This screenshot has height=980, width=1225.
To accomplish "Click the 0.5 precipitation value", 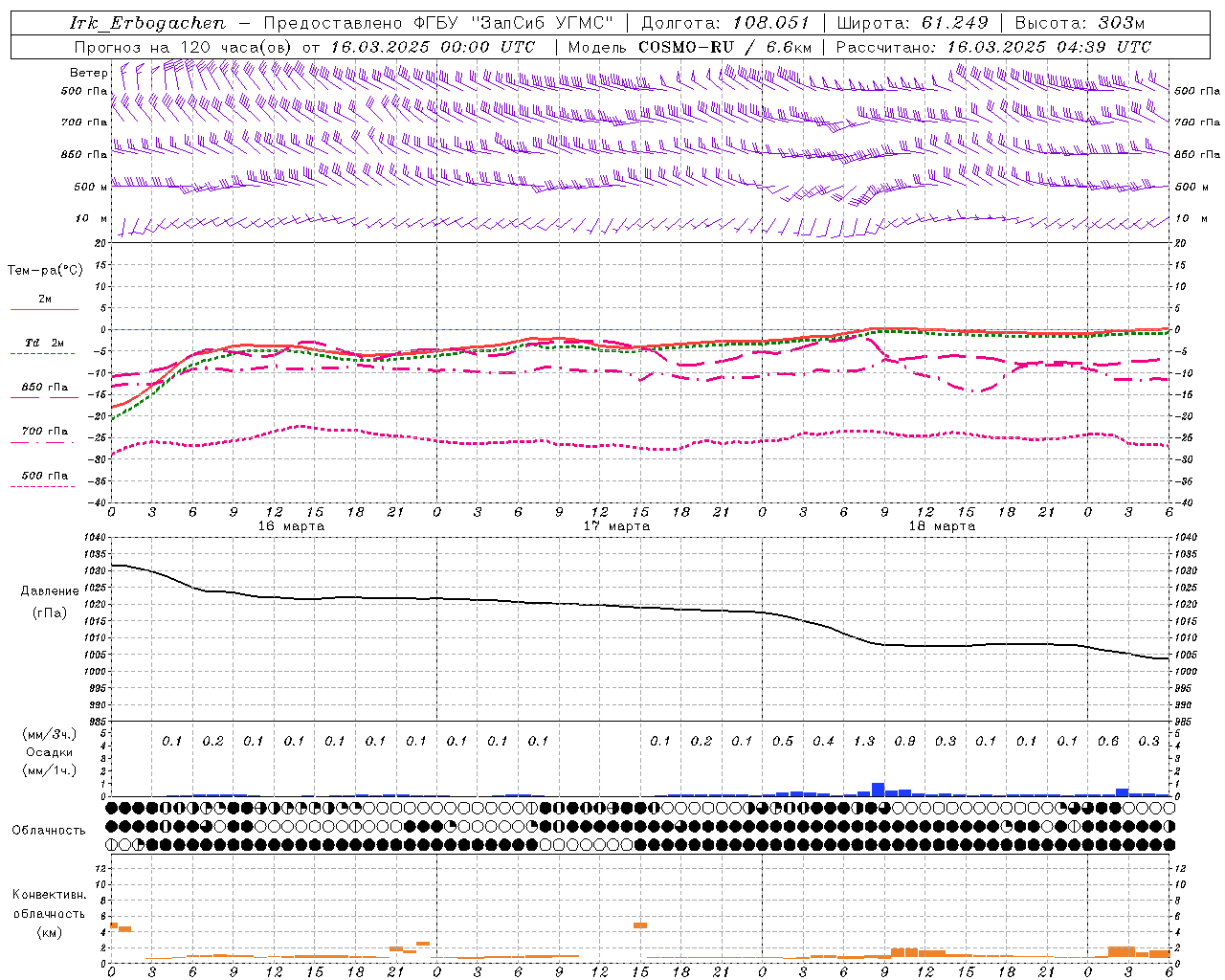I will pos(782,741).
